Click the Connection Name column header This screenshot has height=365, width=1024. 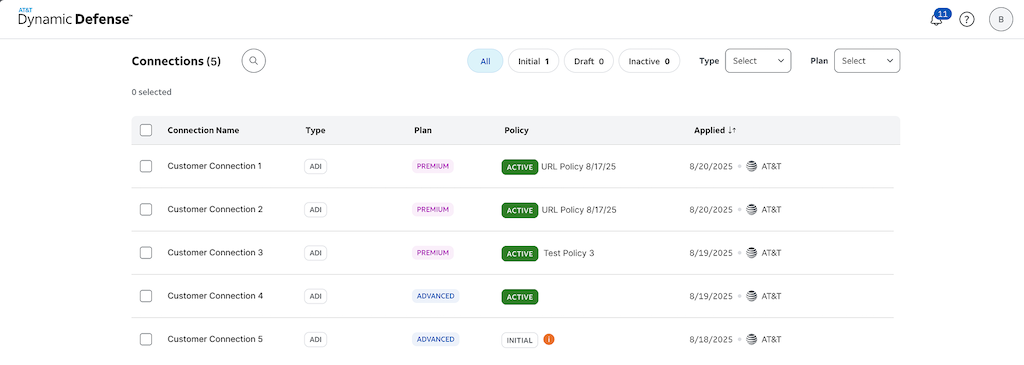(203, 130)
